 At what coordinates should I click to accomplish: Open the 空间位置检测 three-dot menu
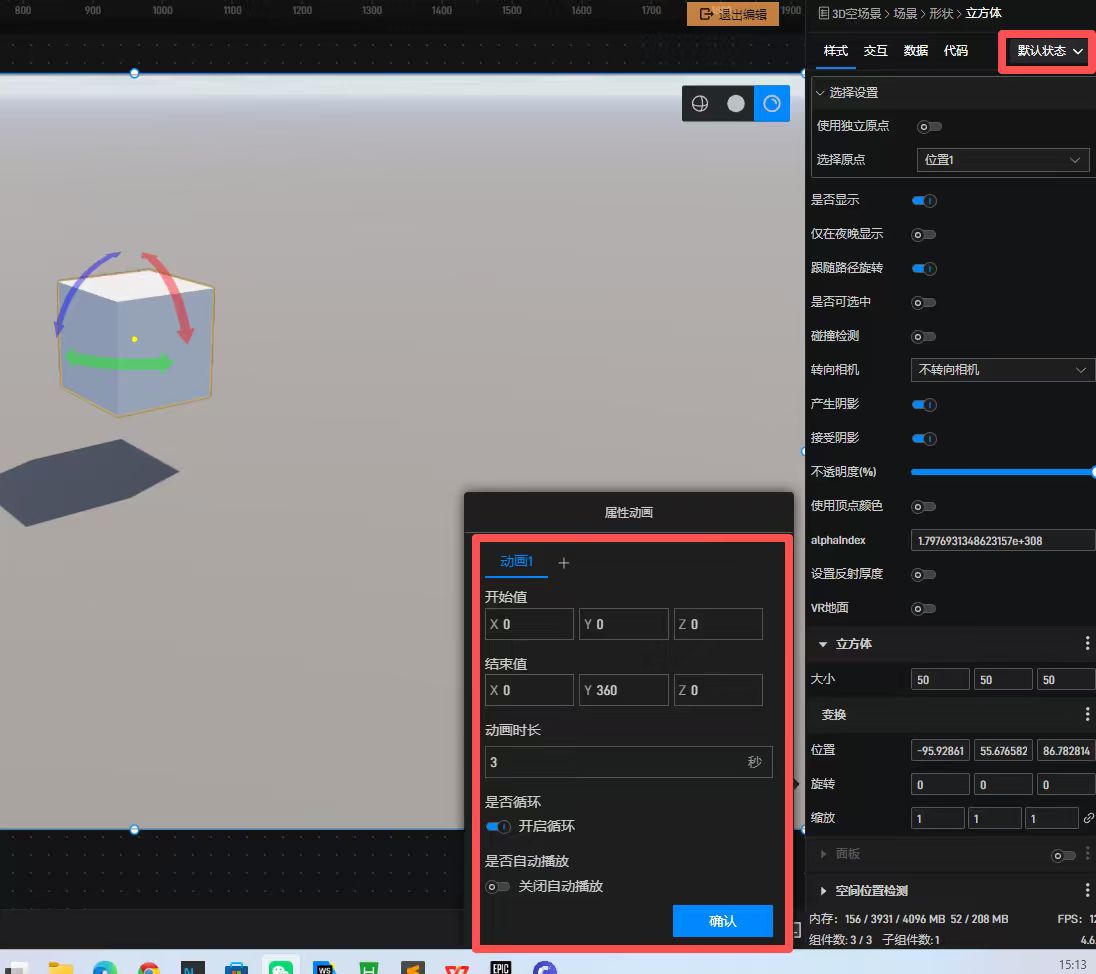pos(1087,890)
